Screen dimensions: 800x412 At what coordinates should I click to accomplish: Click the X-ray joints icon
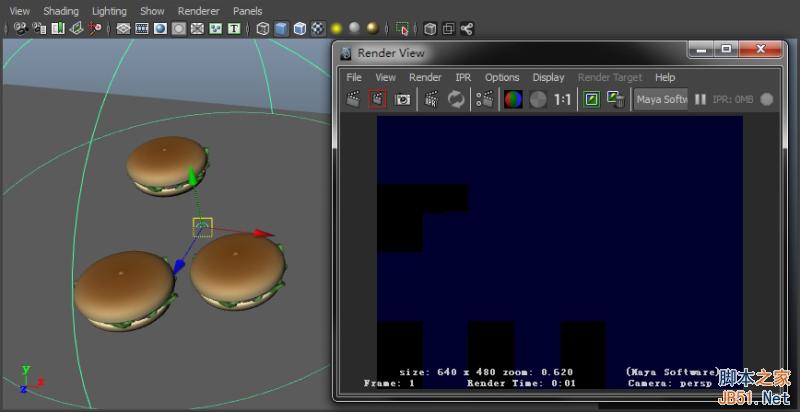[x=467, y=29]
